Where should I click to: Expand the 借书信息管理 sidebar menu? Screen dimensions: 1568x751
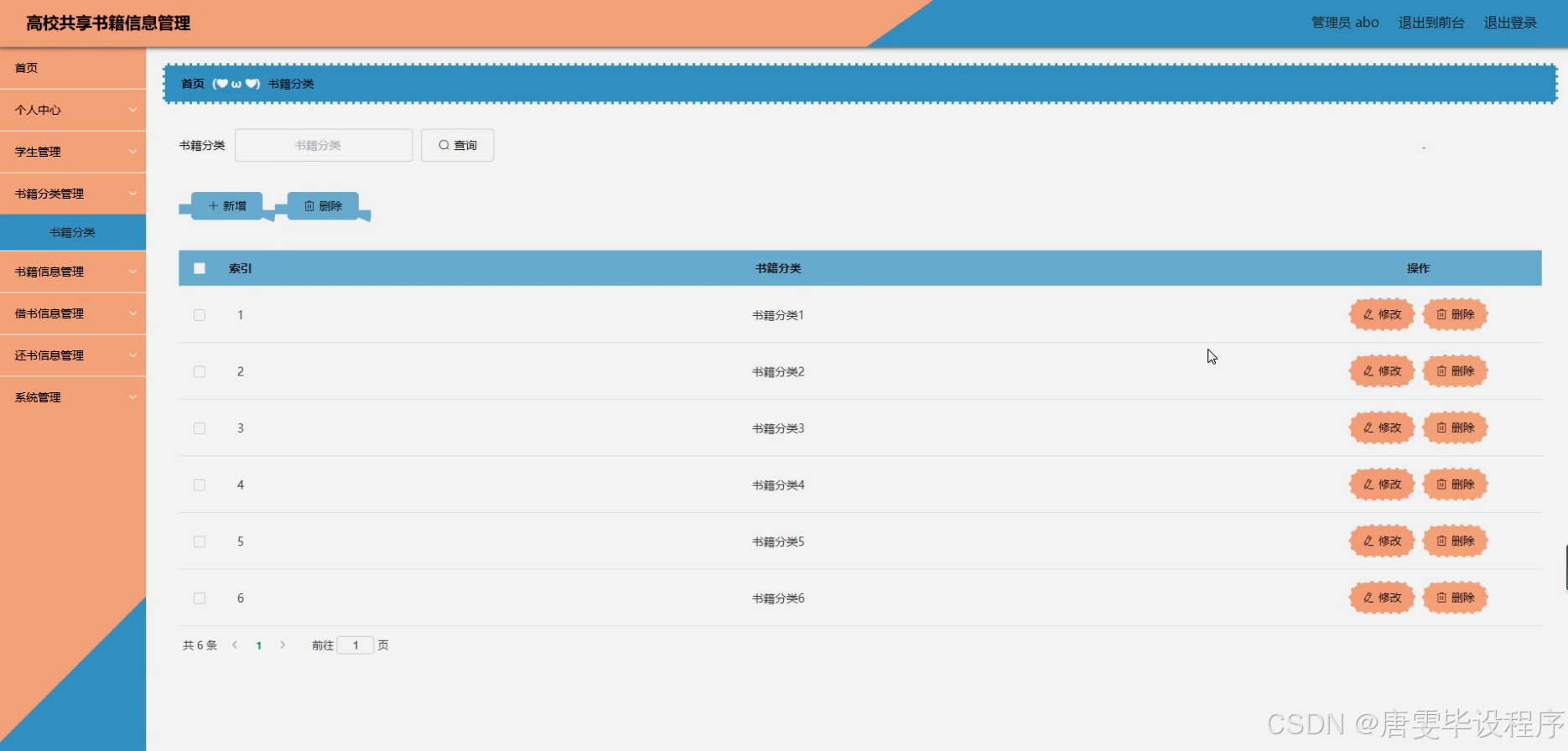(x=73, y=313)
